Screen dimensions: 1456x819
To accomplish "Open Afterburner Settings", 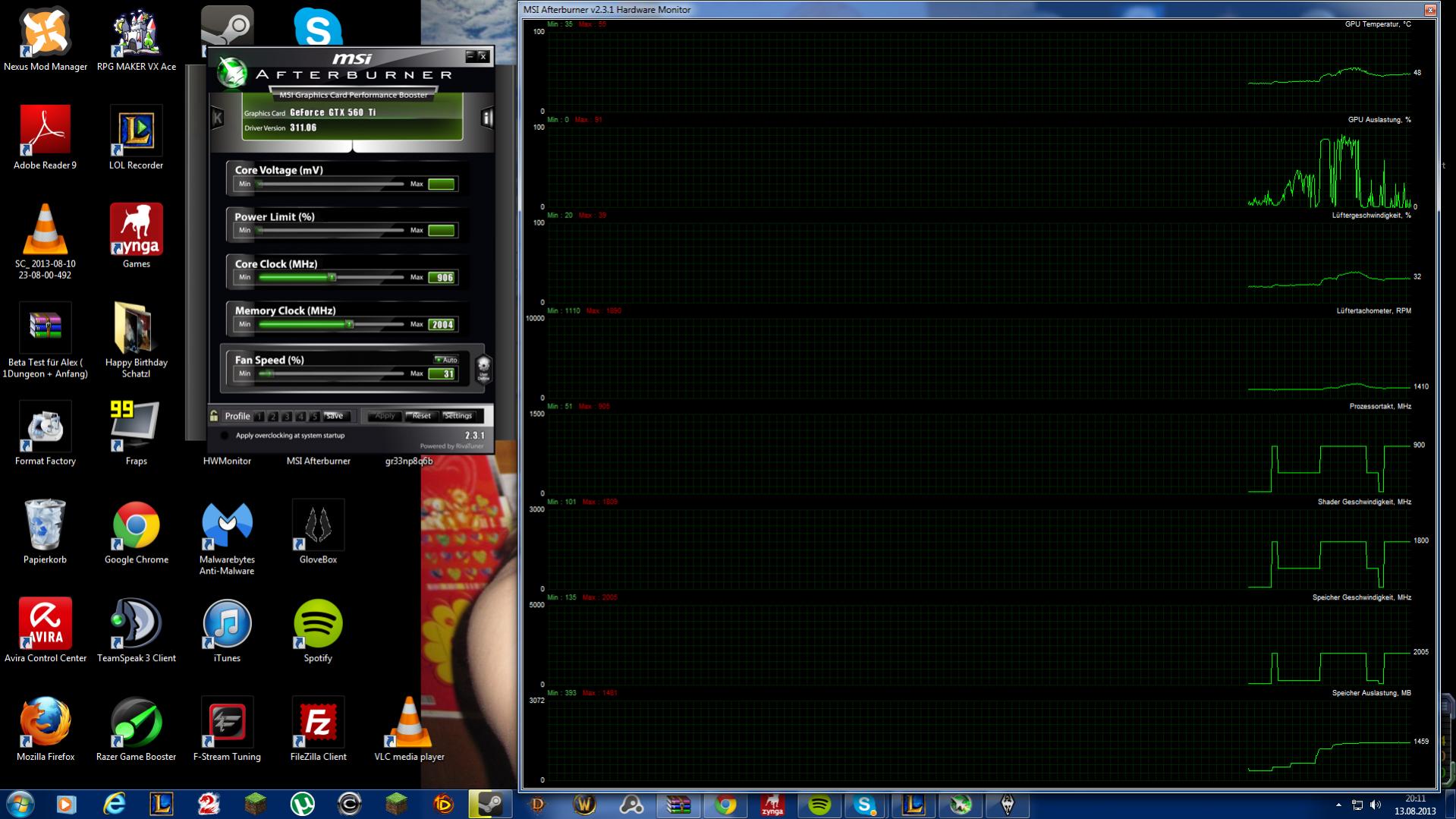I will coord(458,416).
